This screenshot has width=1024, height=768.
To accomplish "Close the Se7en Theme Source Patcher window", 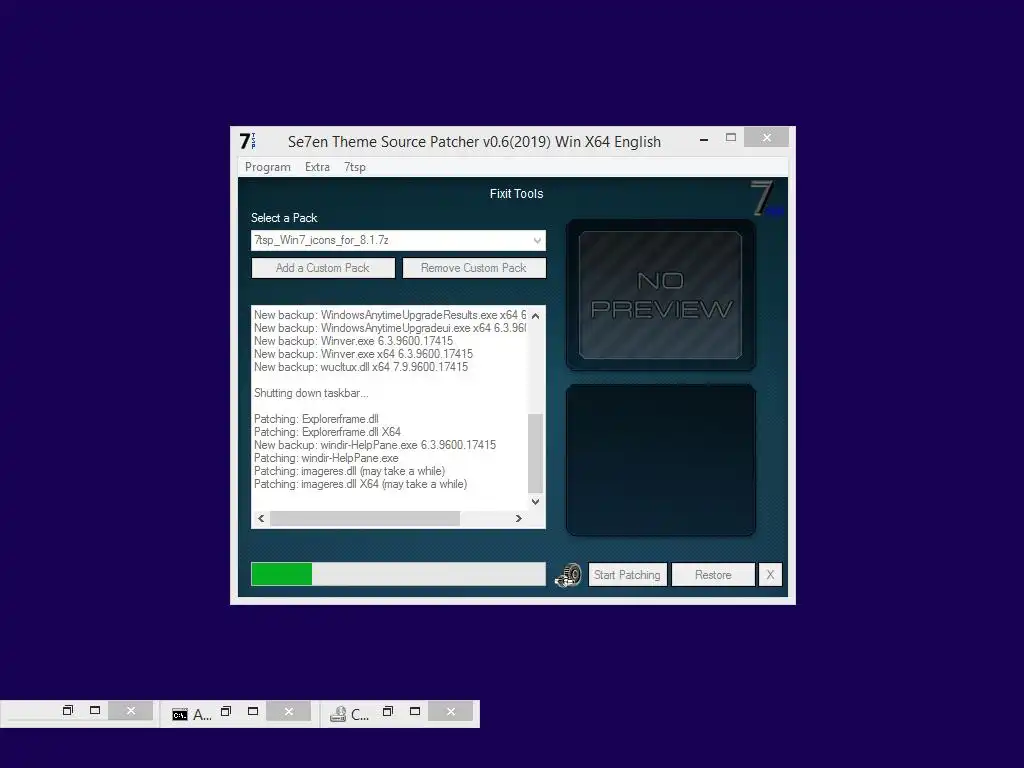I will click(766, 138).
